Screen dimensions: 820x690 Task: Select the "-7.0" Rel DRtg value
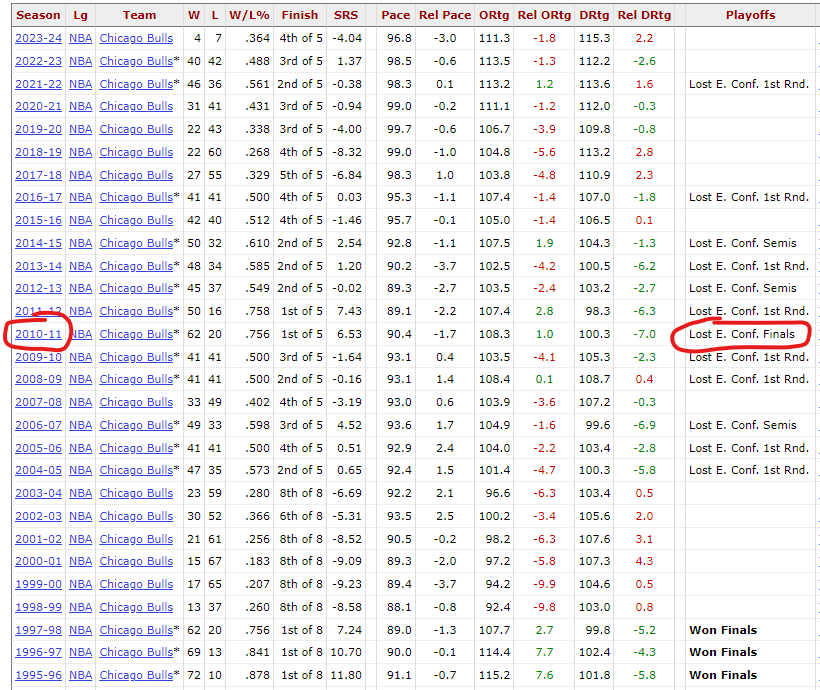click(x=644, y=334)
